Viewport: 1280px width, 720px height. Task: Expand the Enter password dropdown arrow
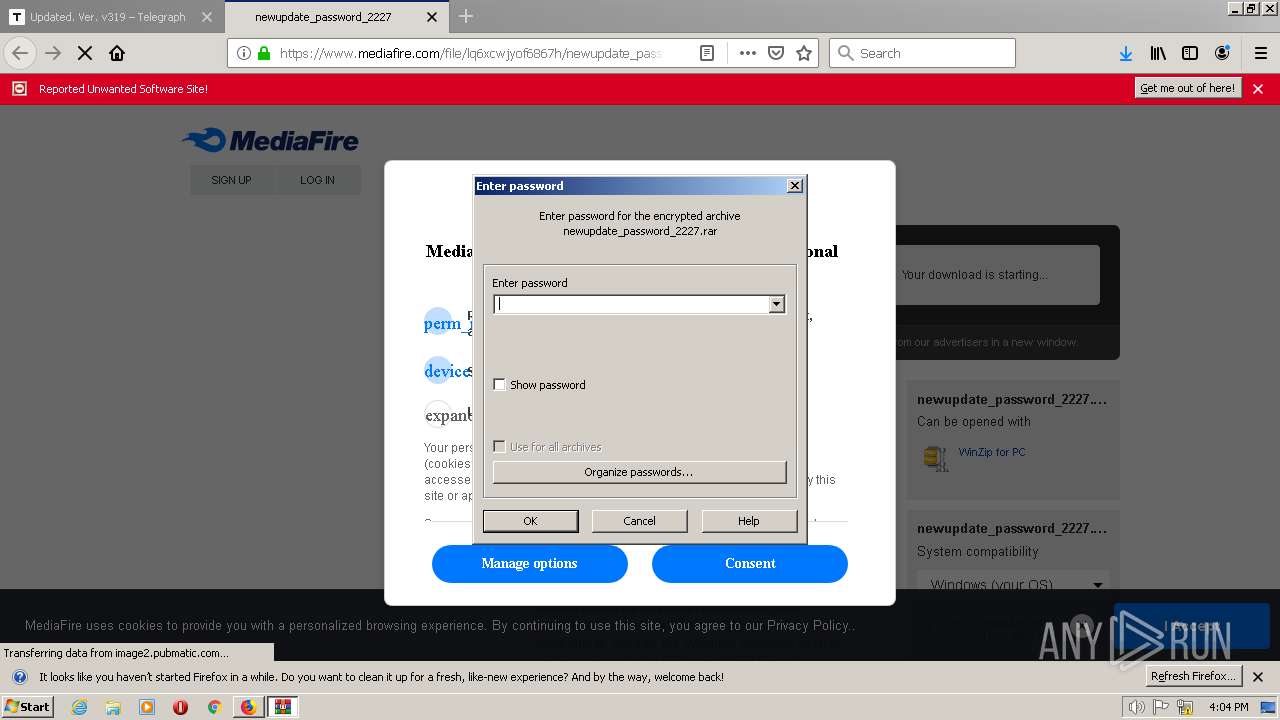pos(777,304)
